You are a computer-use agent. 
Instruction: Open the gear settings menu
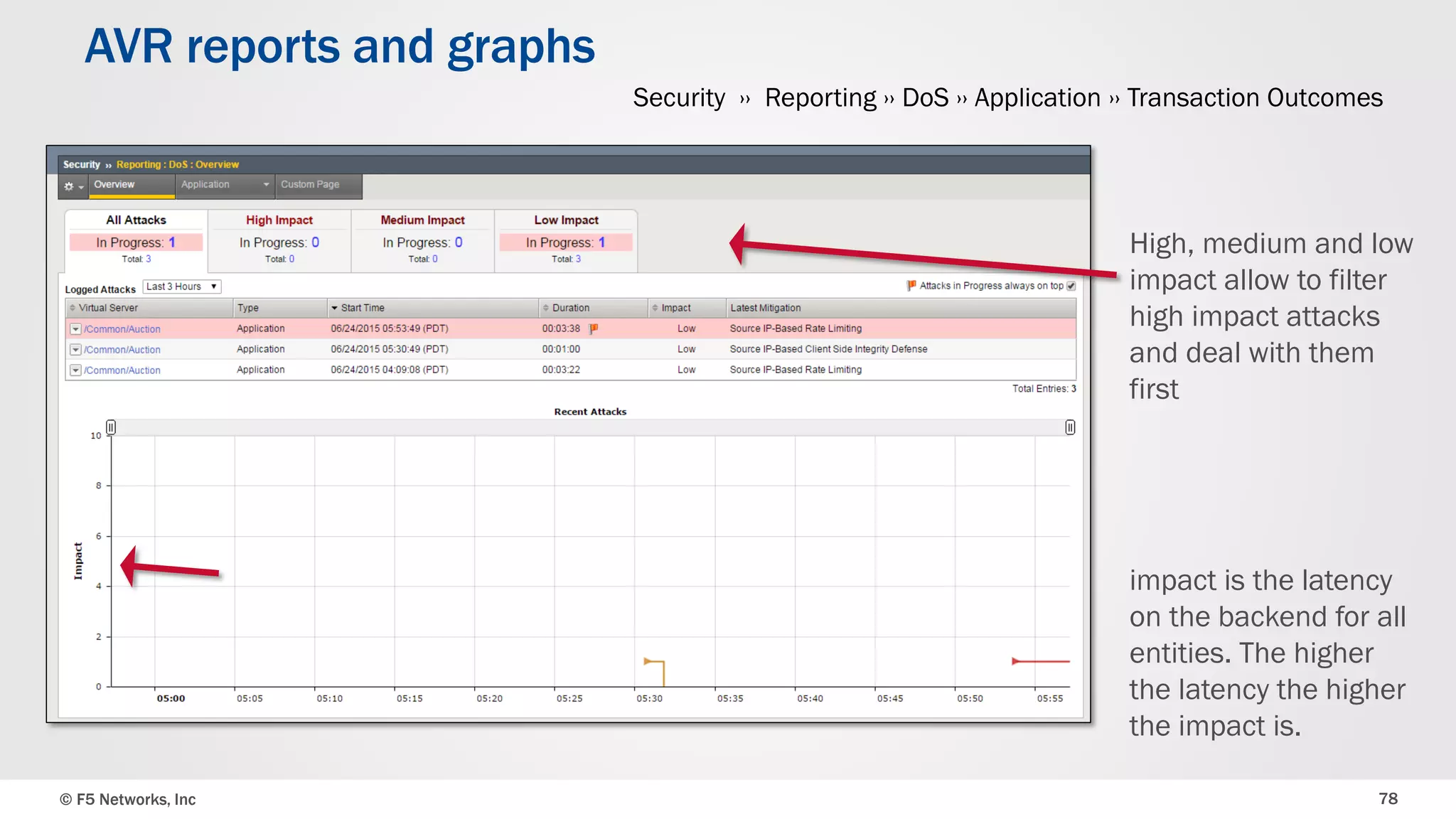[73, 186]
